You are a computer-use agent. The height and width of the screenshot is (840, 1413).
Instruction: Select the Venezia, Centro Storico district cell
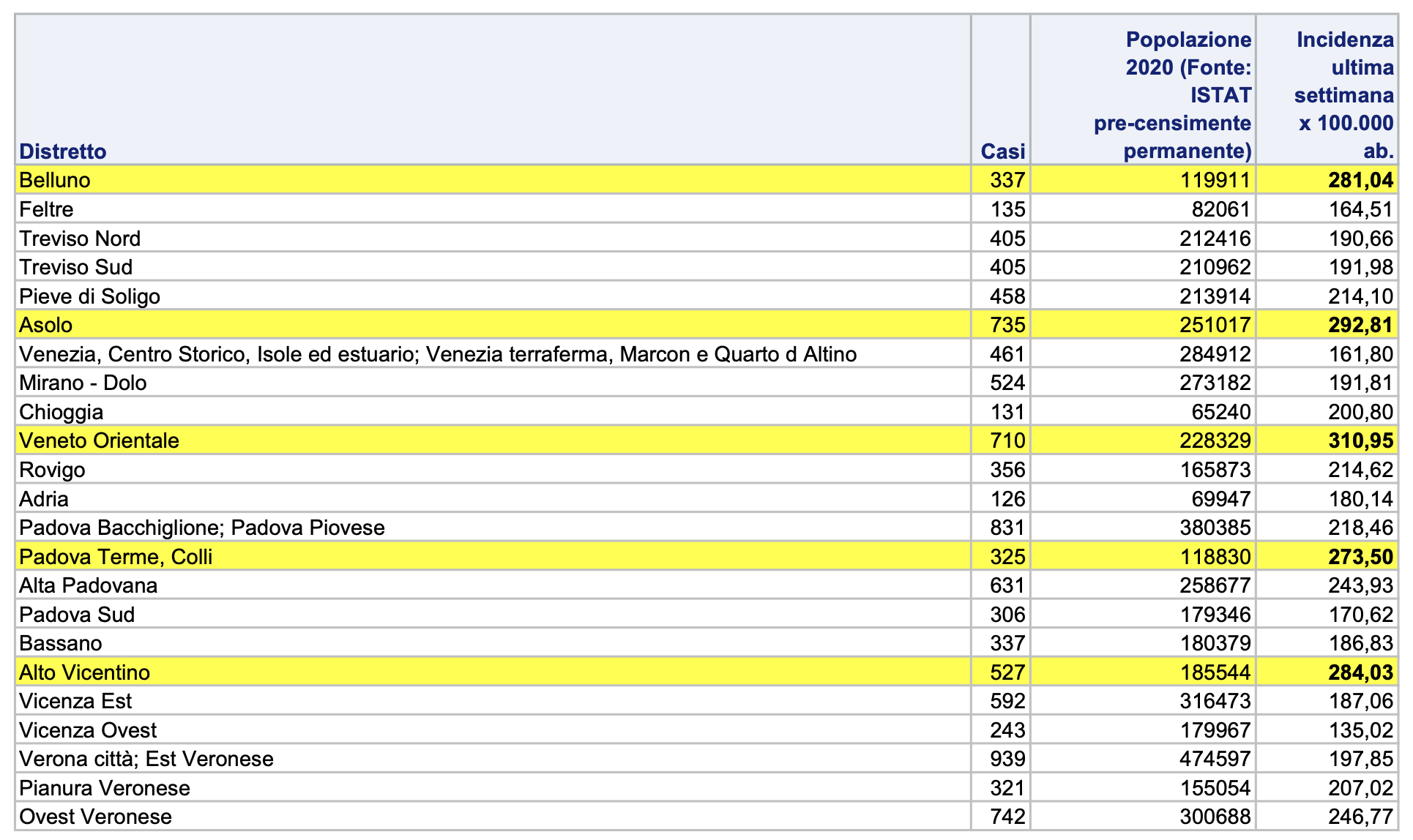tap(493, 354)
